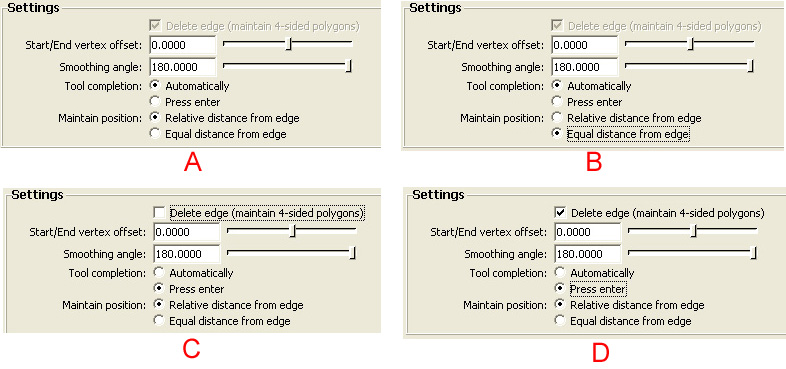Click Smoothing angle slider handle in panel B
Viewport: 786px width, 369px height.
(x=750, y=66)
